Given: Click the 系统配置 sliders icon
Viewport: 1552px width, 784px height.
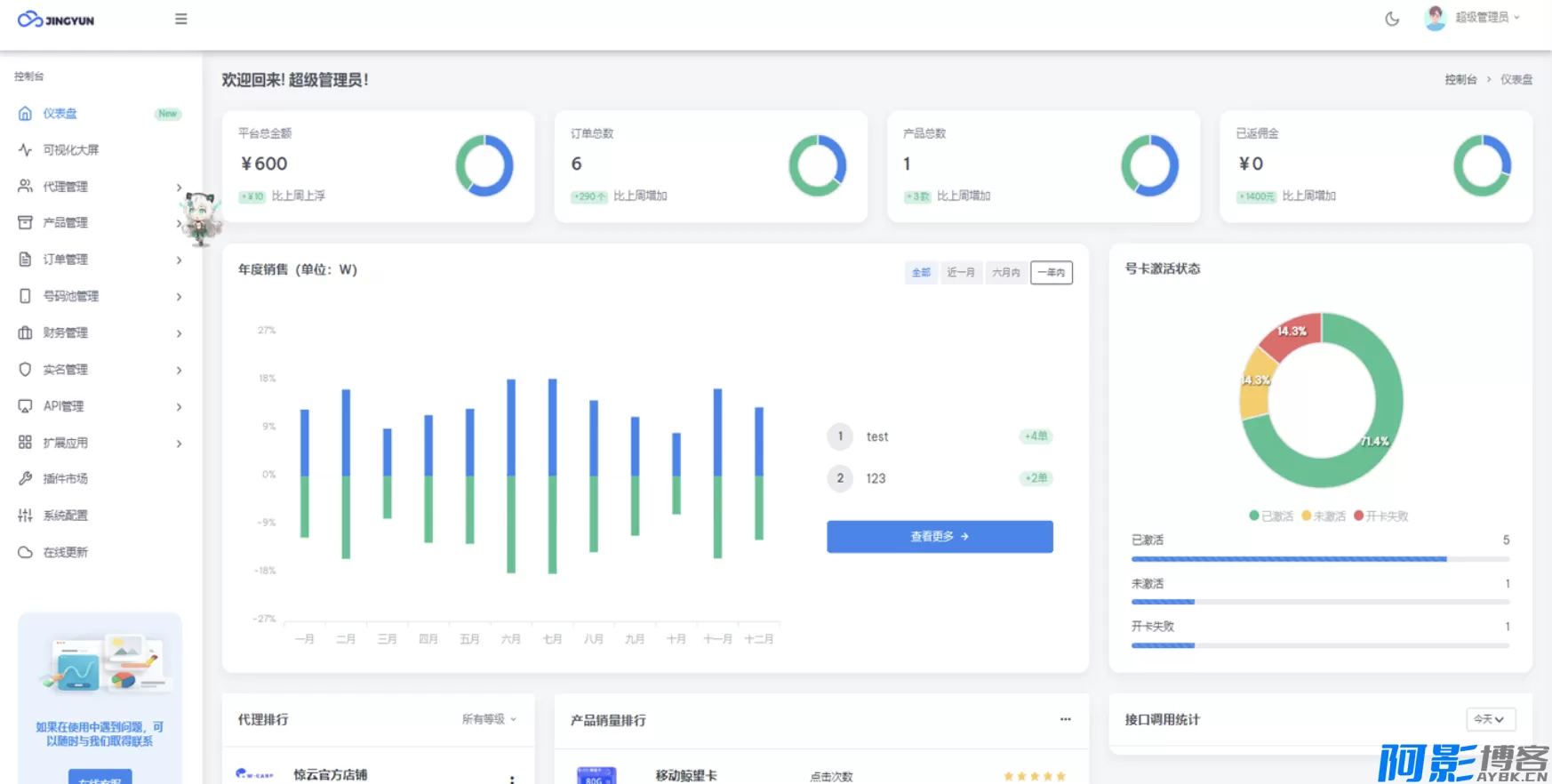Looking at the screenshot, I should coord(25,516).
